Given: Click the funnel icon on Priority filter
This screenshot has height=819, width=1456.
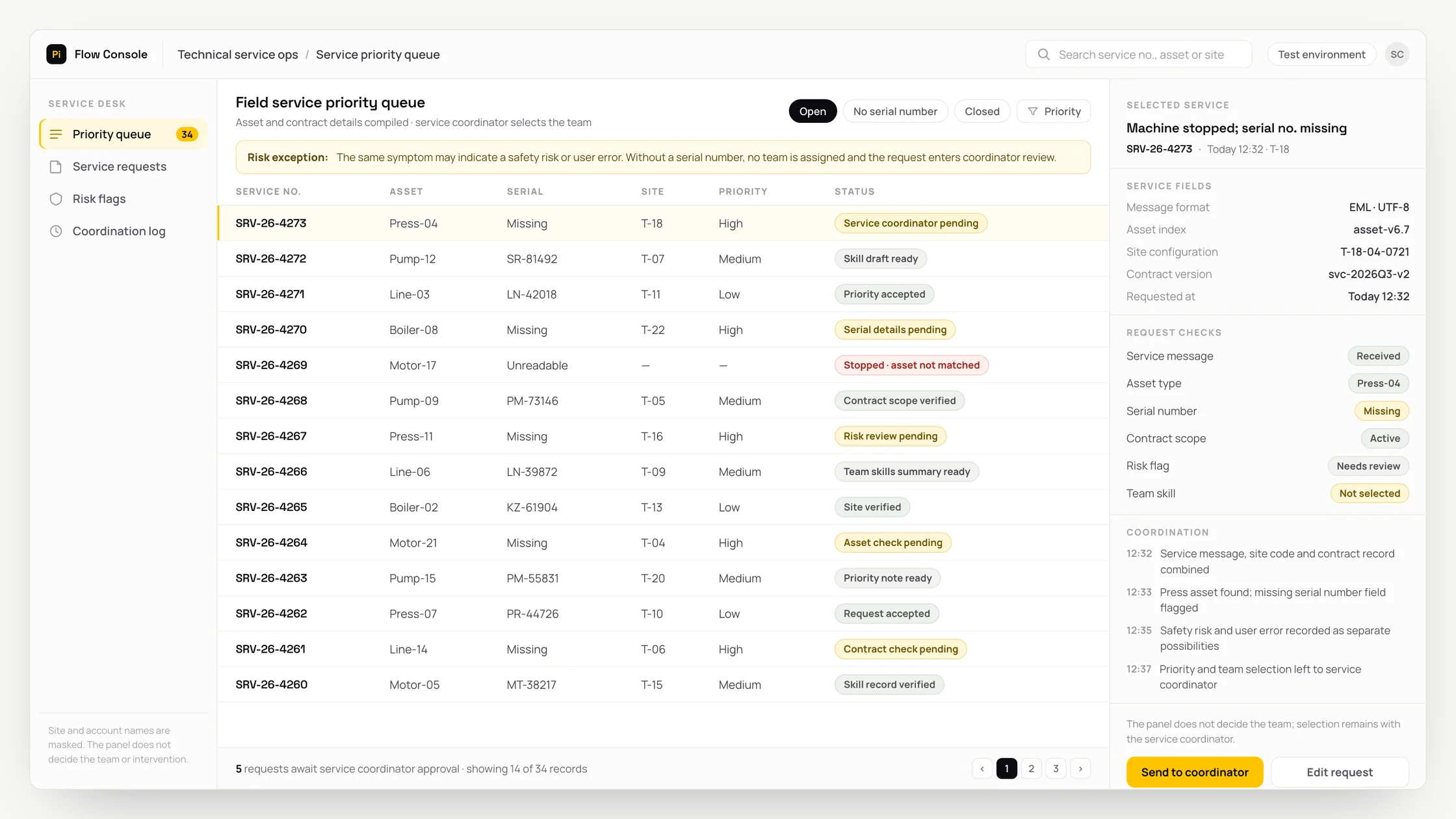Looking at the screenshot, I should click(1033, 112).
